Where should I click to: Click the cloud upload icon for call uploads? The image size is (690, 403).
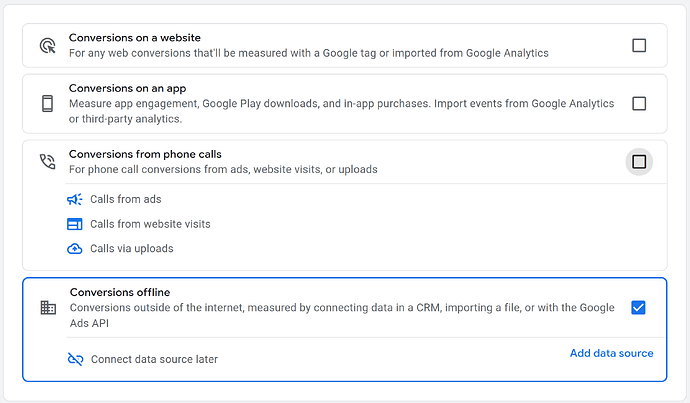click(x=75, y=249)
